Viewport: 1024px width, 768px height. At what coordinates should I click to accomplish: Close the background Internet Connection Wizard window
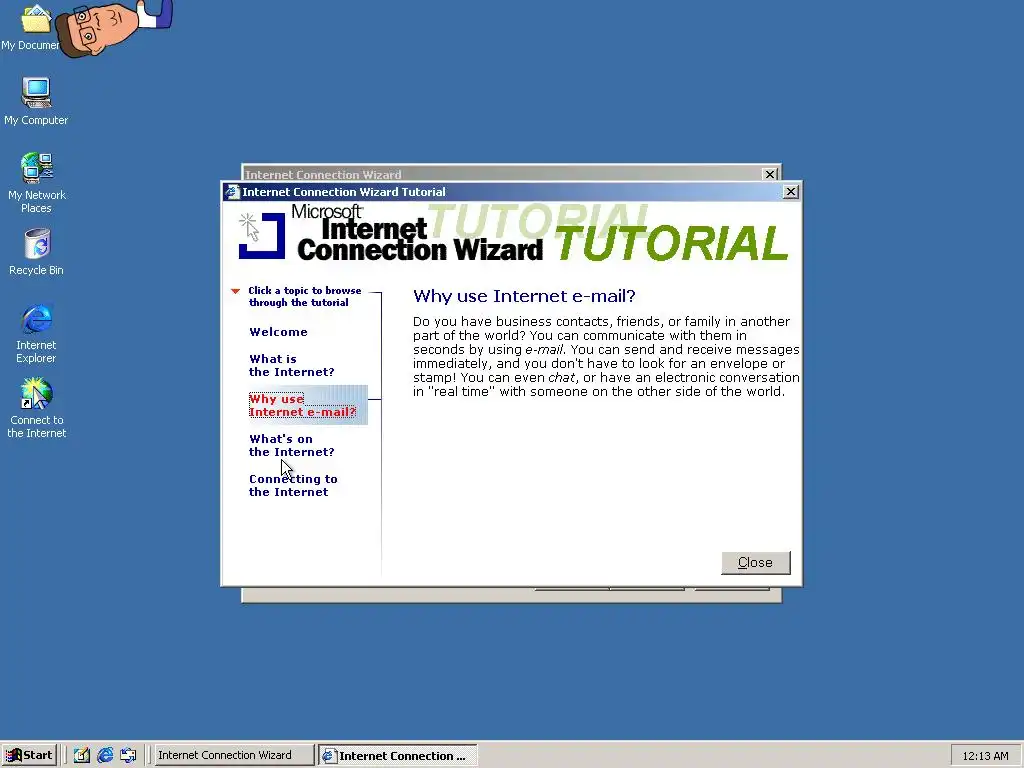770,174
